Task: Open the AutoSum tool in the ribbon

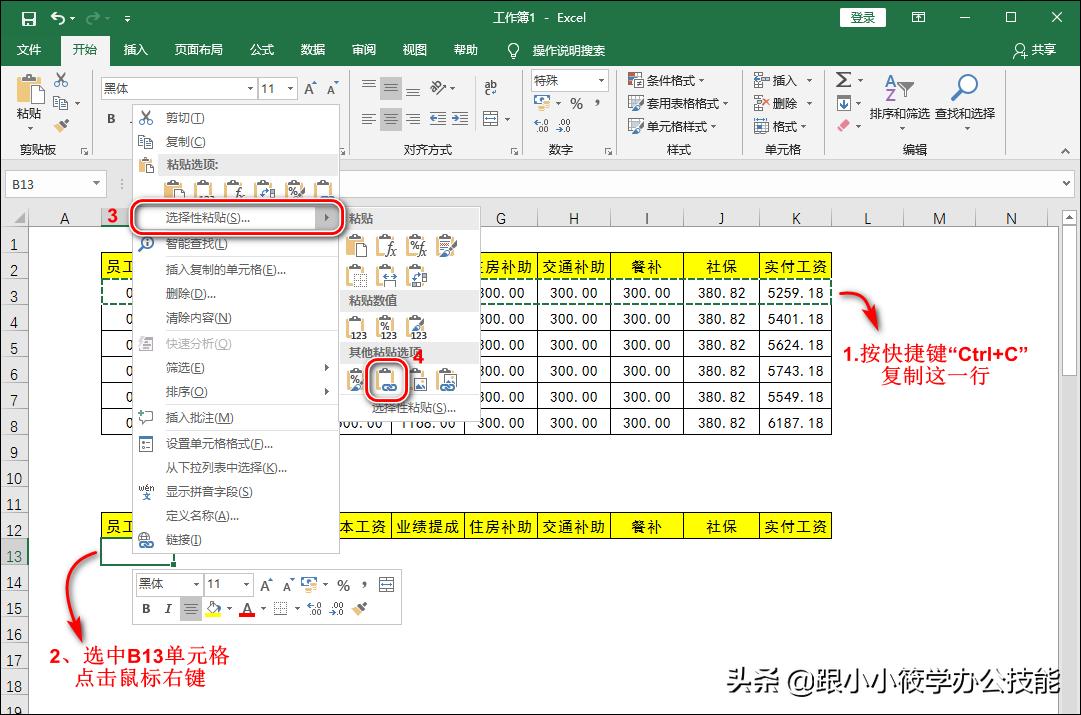Action: coord(843,78)
